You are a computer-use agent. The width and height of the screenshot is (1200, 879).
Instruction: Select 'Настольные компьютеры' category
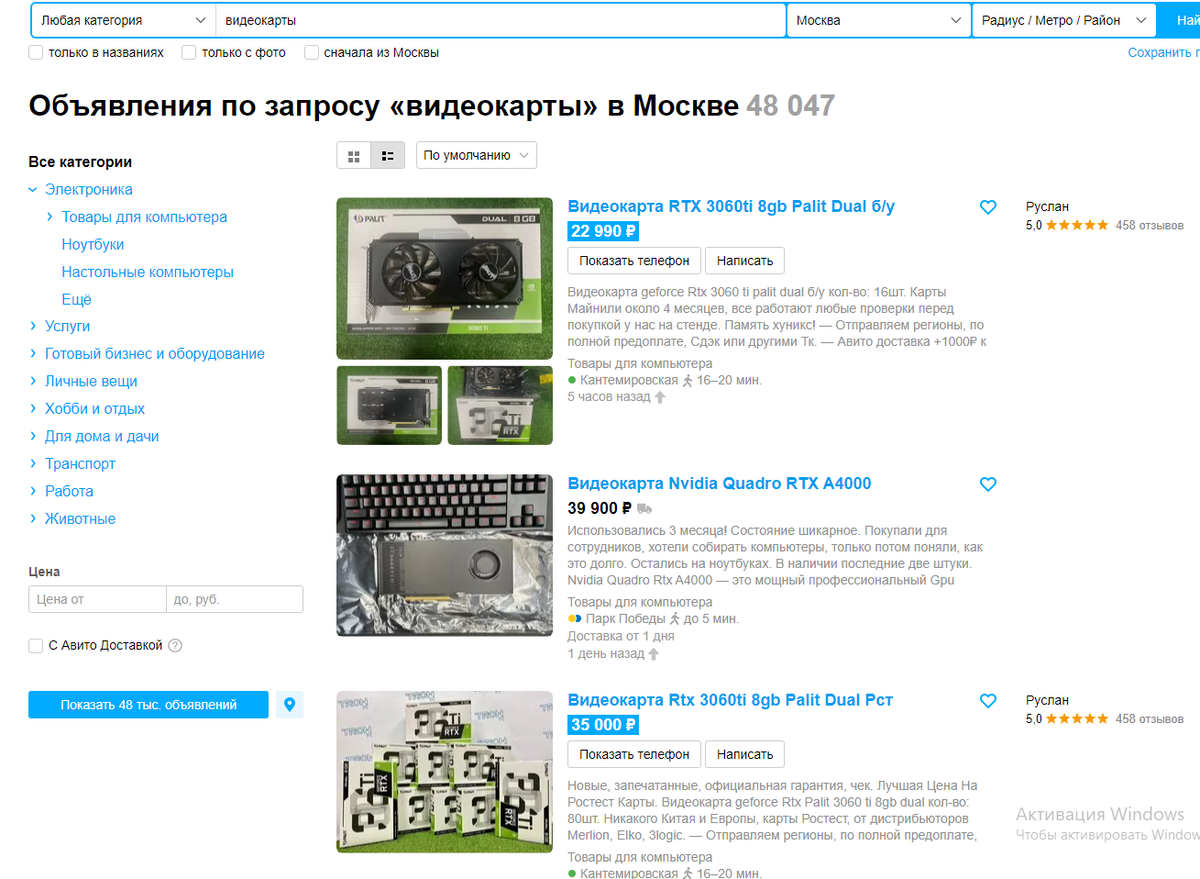coord(148,272)
